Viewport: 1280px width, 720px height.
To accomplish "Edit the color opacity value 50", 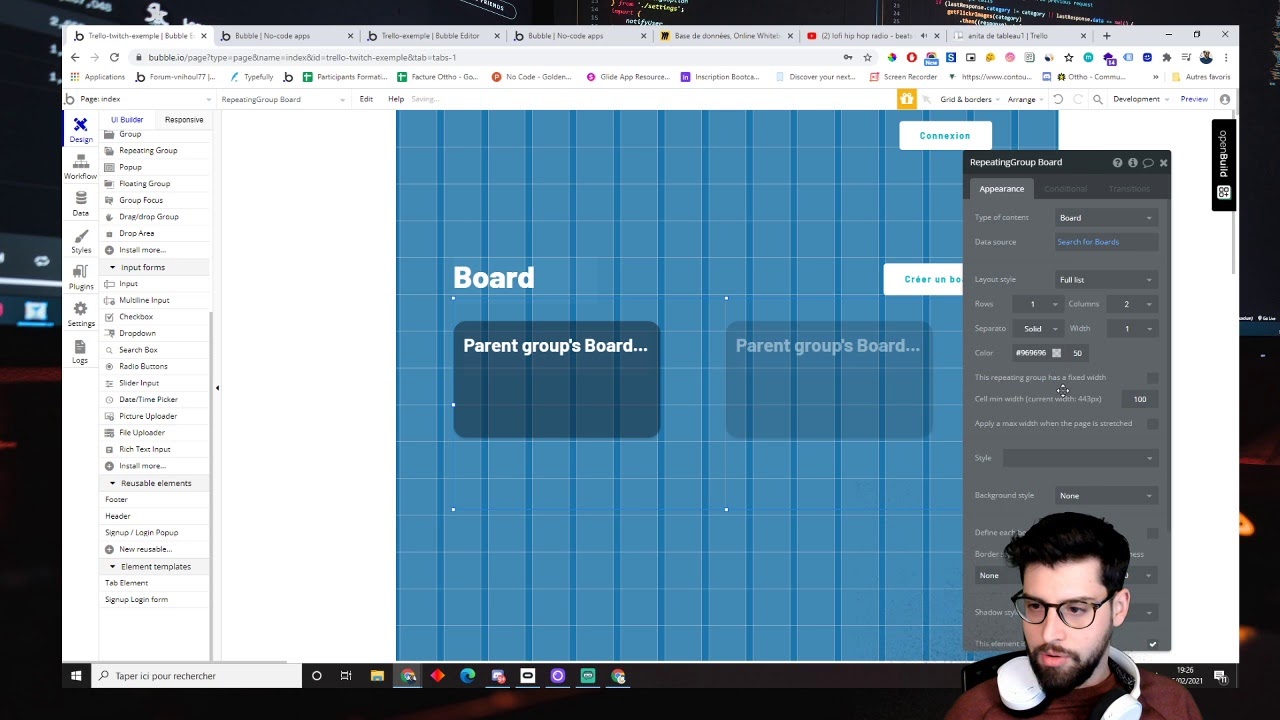I will 1077,353.
